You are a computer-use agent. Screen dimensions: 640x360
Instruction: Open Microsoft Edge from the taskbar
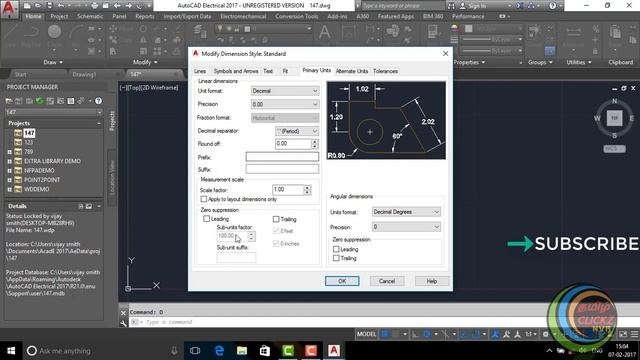219,351
